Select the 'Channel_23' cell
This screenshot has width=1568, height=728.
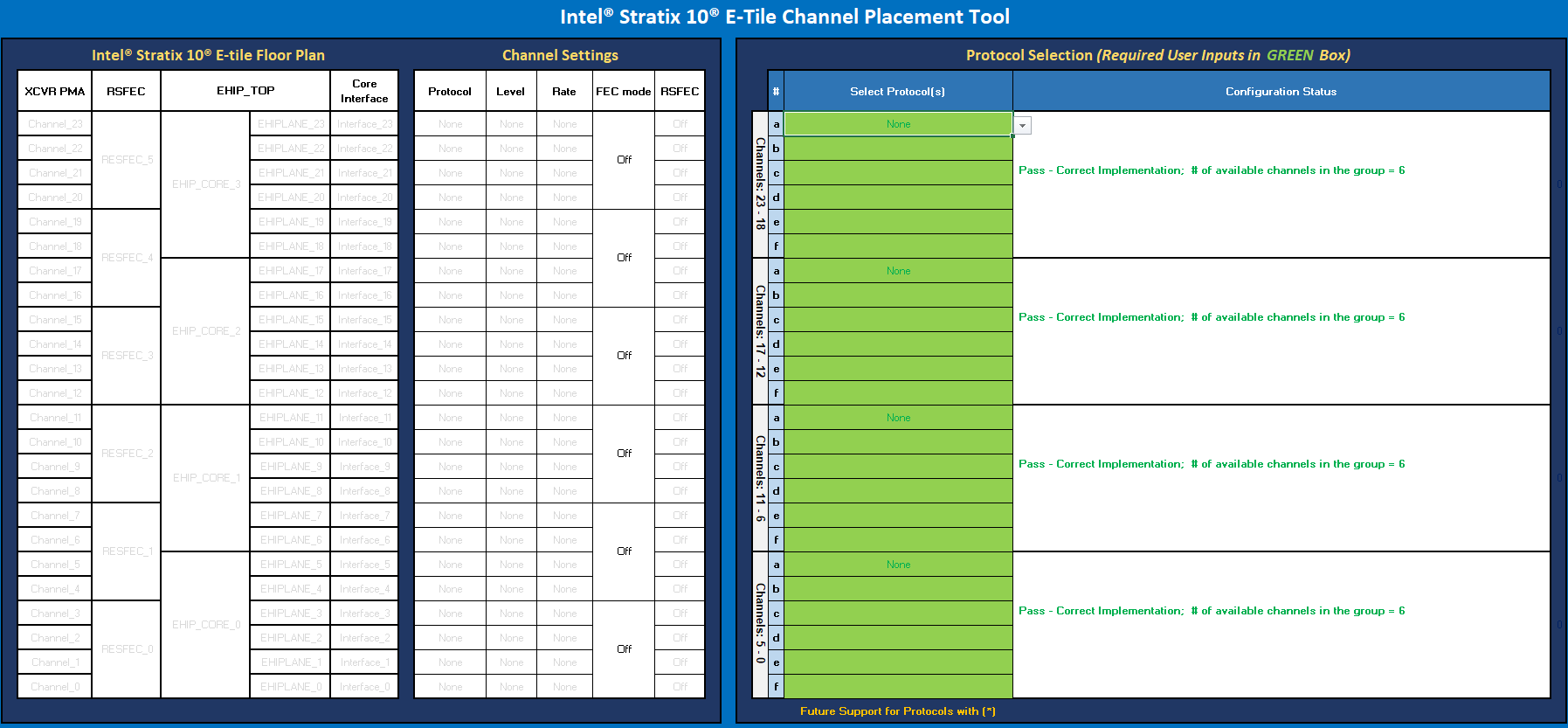coord(55,124)
